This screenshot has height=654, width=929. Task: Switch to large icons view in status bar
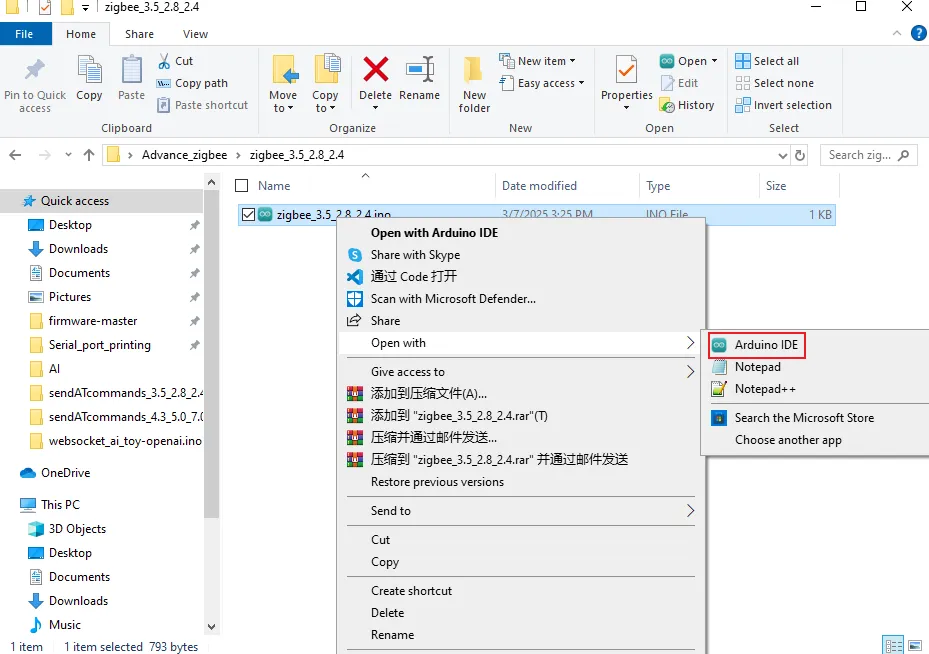pyautogui.click(x=915, y=645)
